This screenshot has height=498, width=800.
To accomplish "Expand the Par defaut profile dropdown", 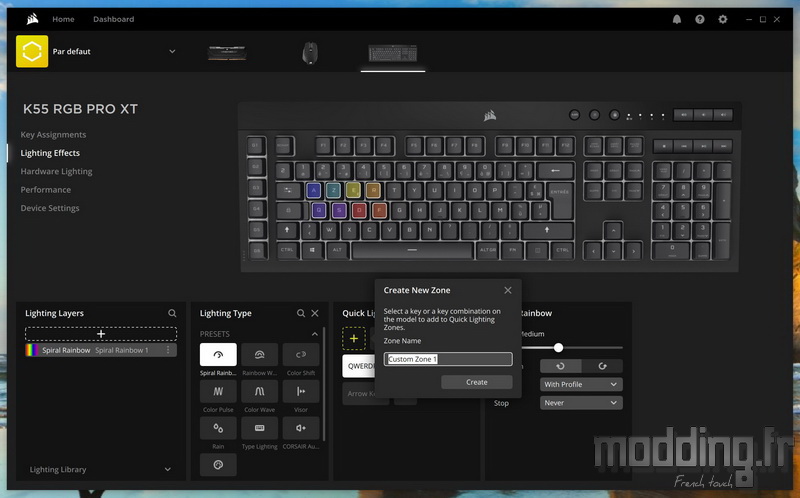I will 172,51.
